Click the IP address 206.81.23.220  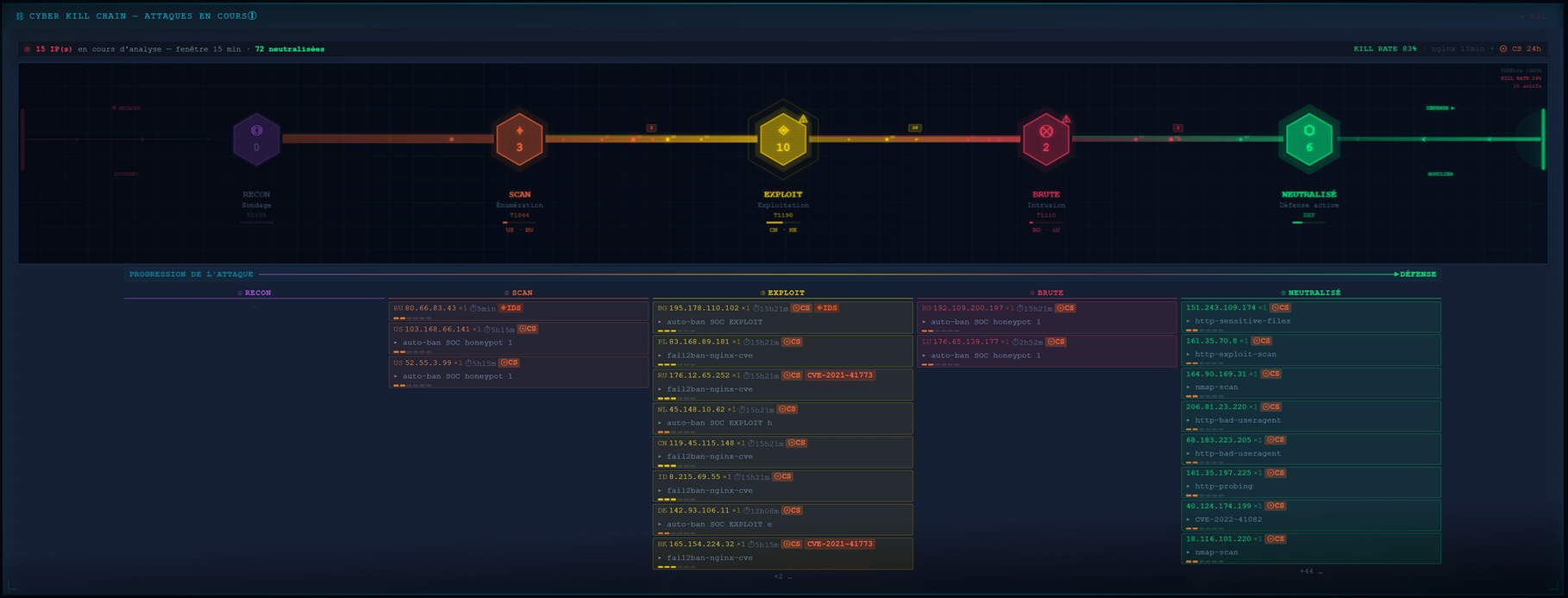click(1216, 406)
